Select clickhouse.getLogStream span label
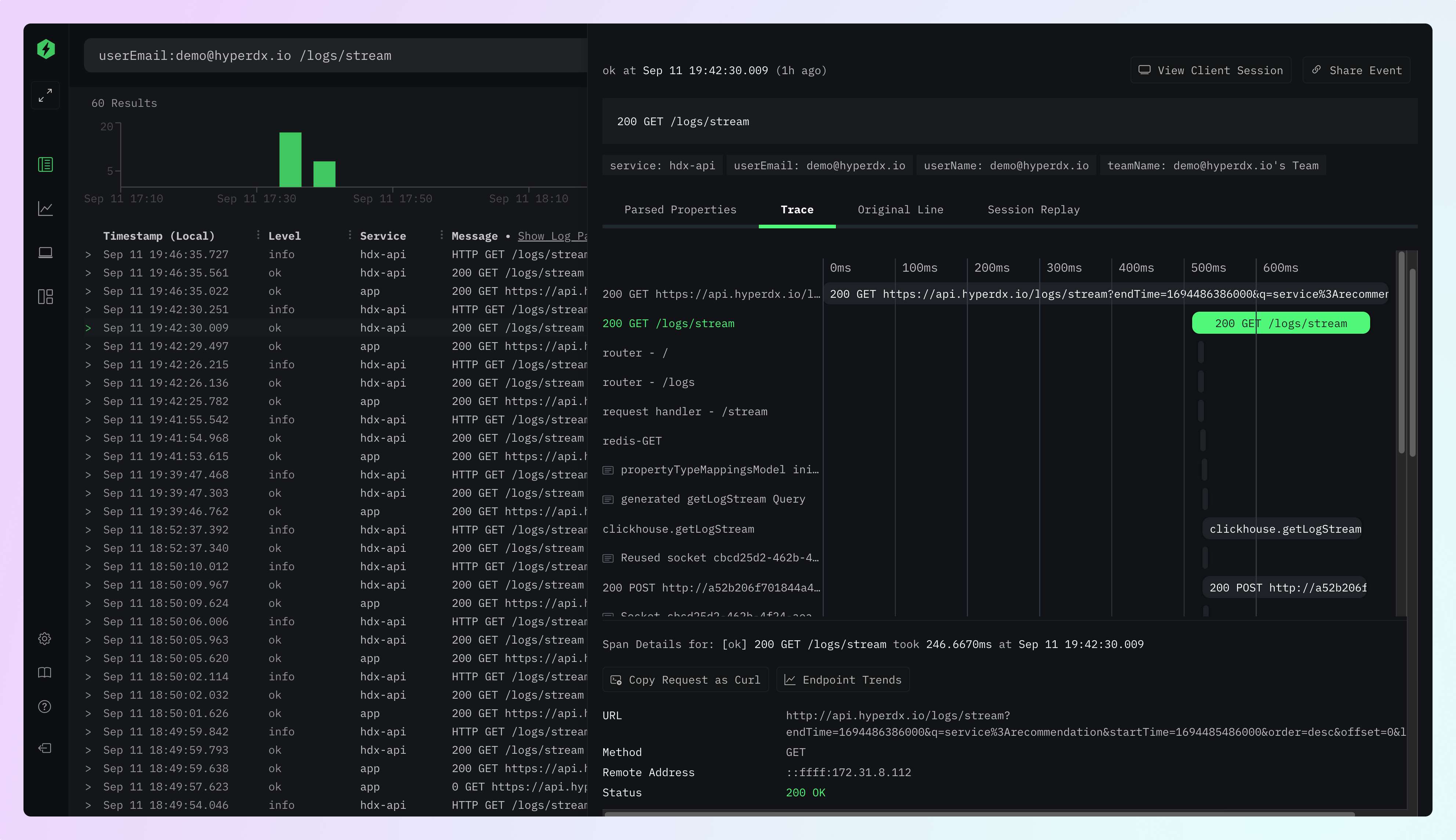The width and height of the screenshot is (1456, 840). [x=678, y=529]
